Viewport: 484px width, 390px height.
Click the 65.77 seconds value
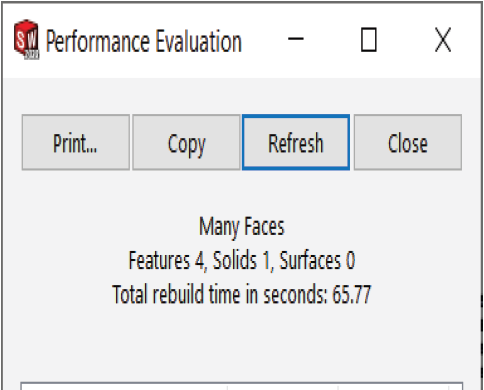coord(351,294)
